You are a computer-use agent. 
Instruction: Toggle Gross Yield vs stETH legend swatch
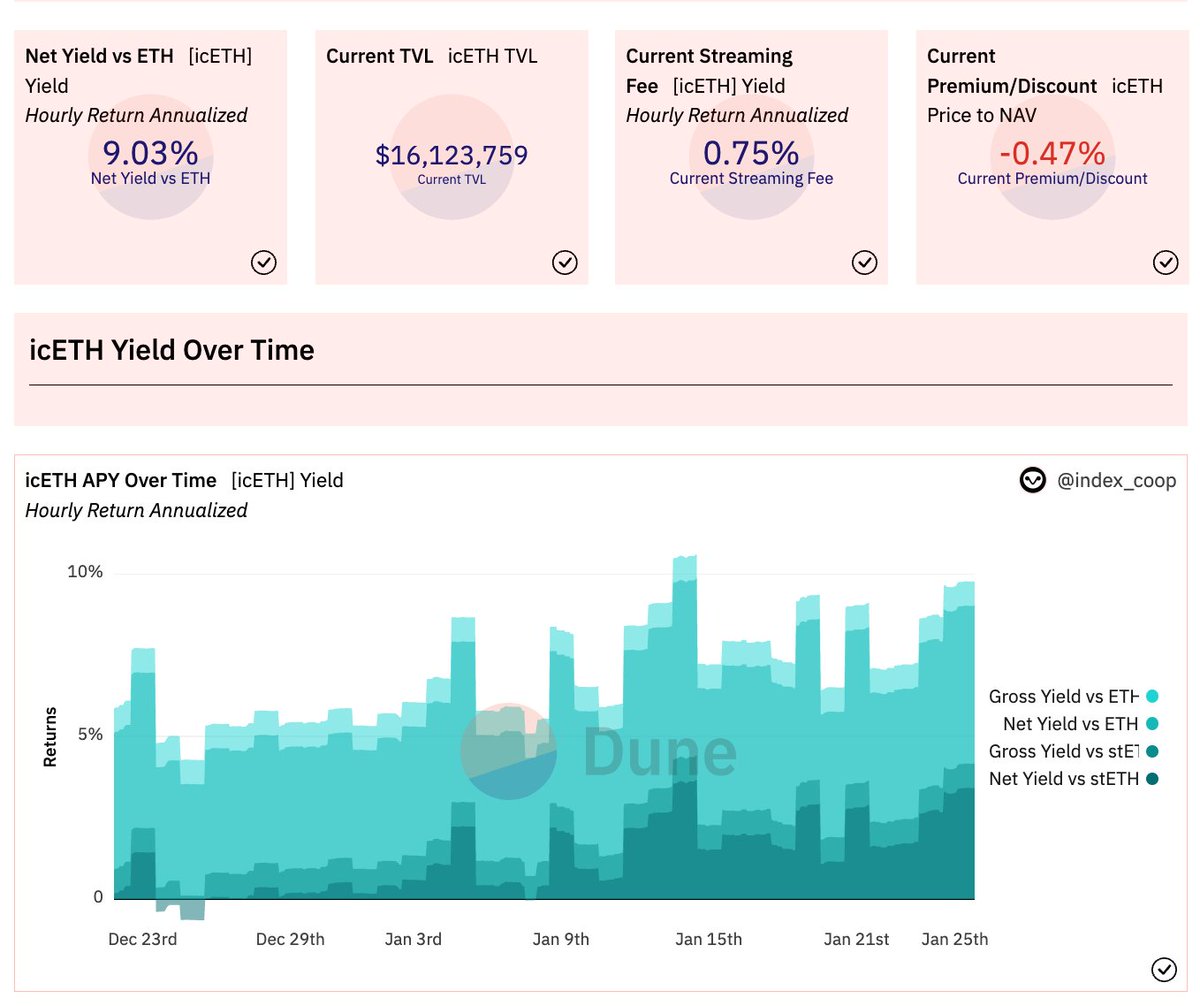(x=1152, y=751)
